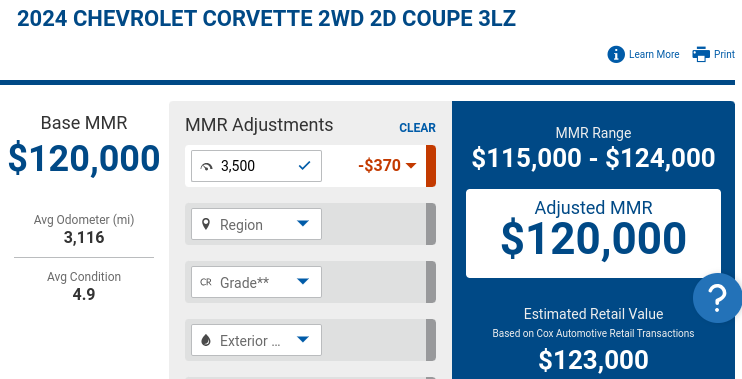Open the Region dropdown

[x=256, y=224]
